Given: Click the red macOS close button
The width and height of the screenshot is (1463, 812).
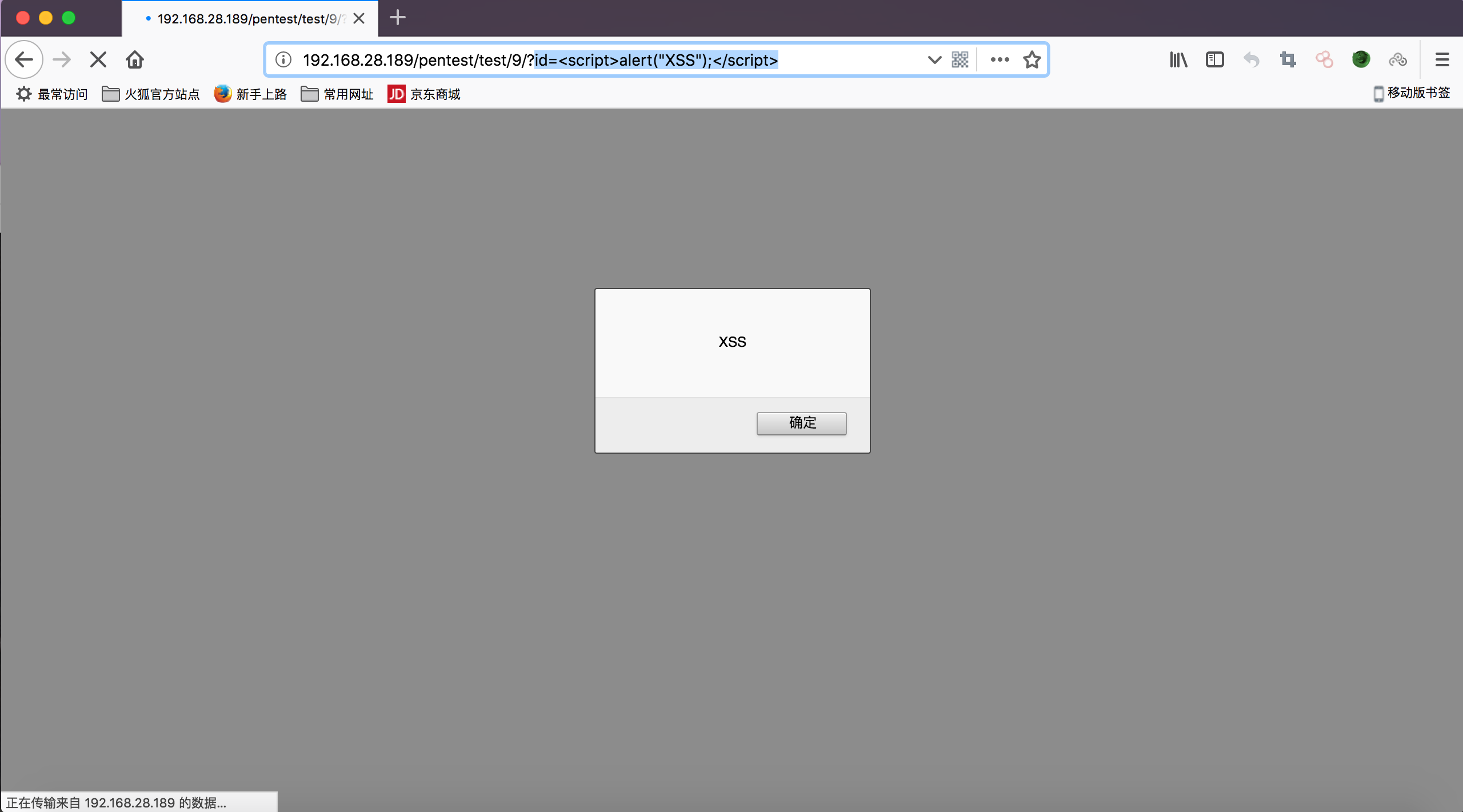Looking at the screenshot, I should click(23, 18).
